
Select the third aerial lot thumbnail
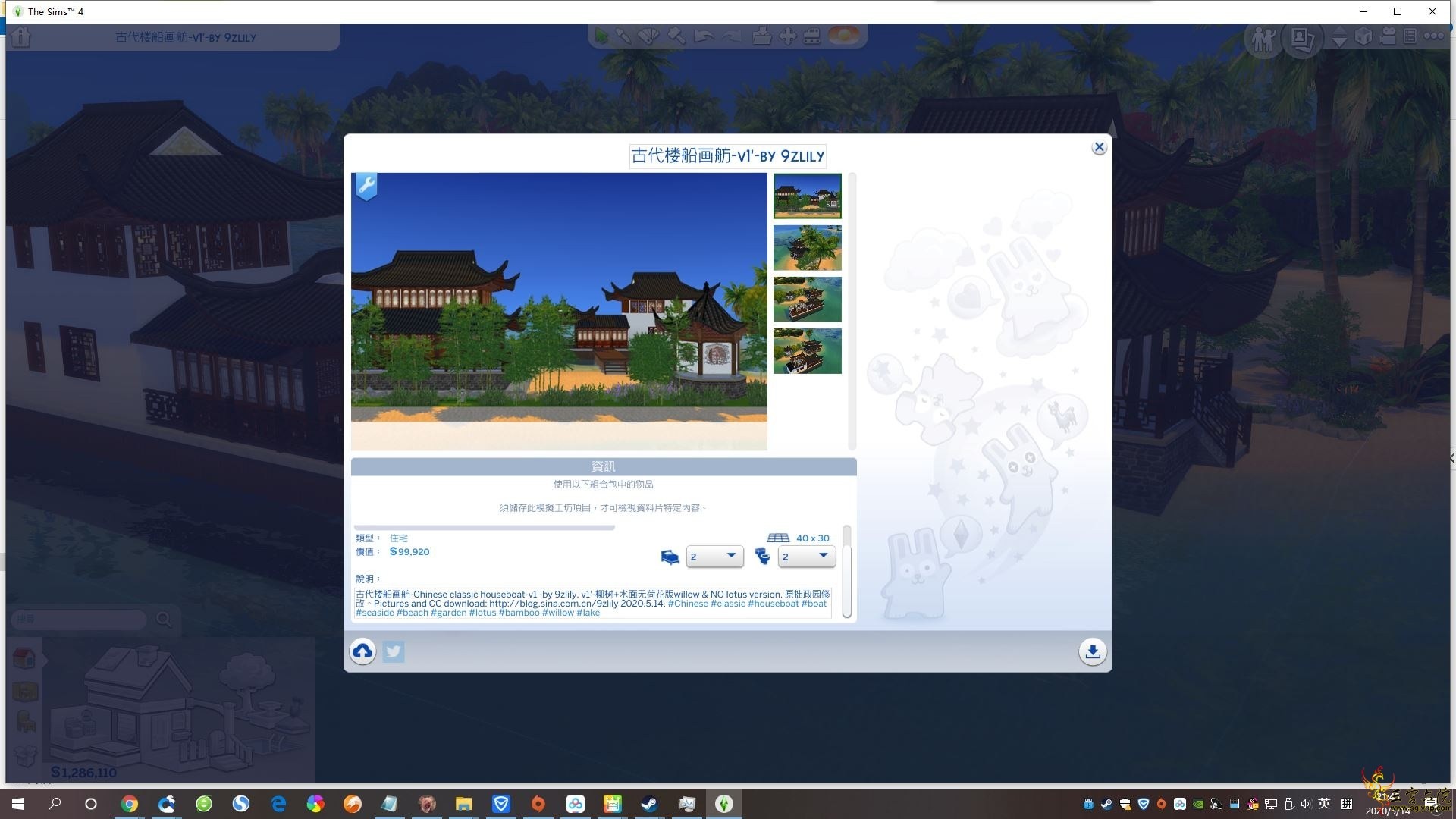point(807,299)
